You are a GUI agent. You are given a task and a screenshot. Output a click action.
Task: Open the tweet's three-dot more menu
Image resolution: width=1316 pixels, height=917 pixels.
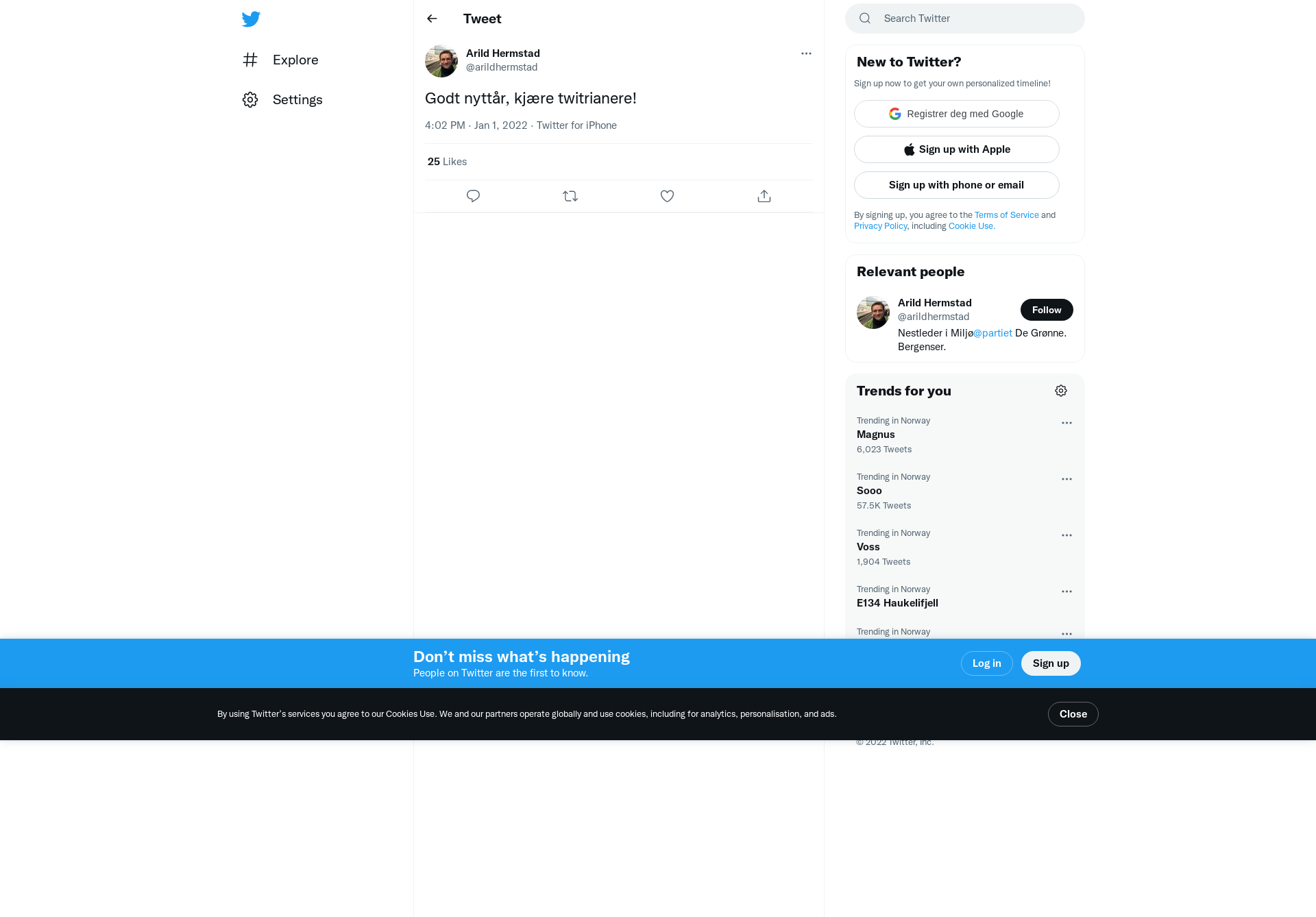point(806,53)
